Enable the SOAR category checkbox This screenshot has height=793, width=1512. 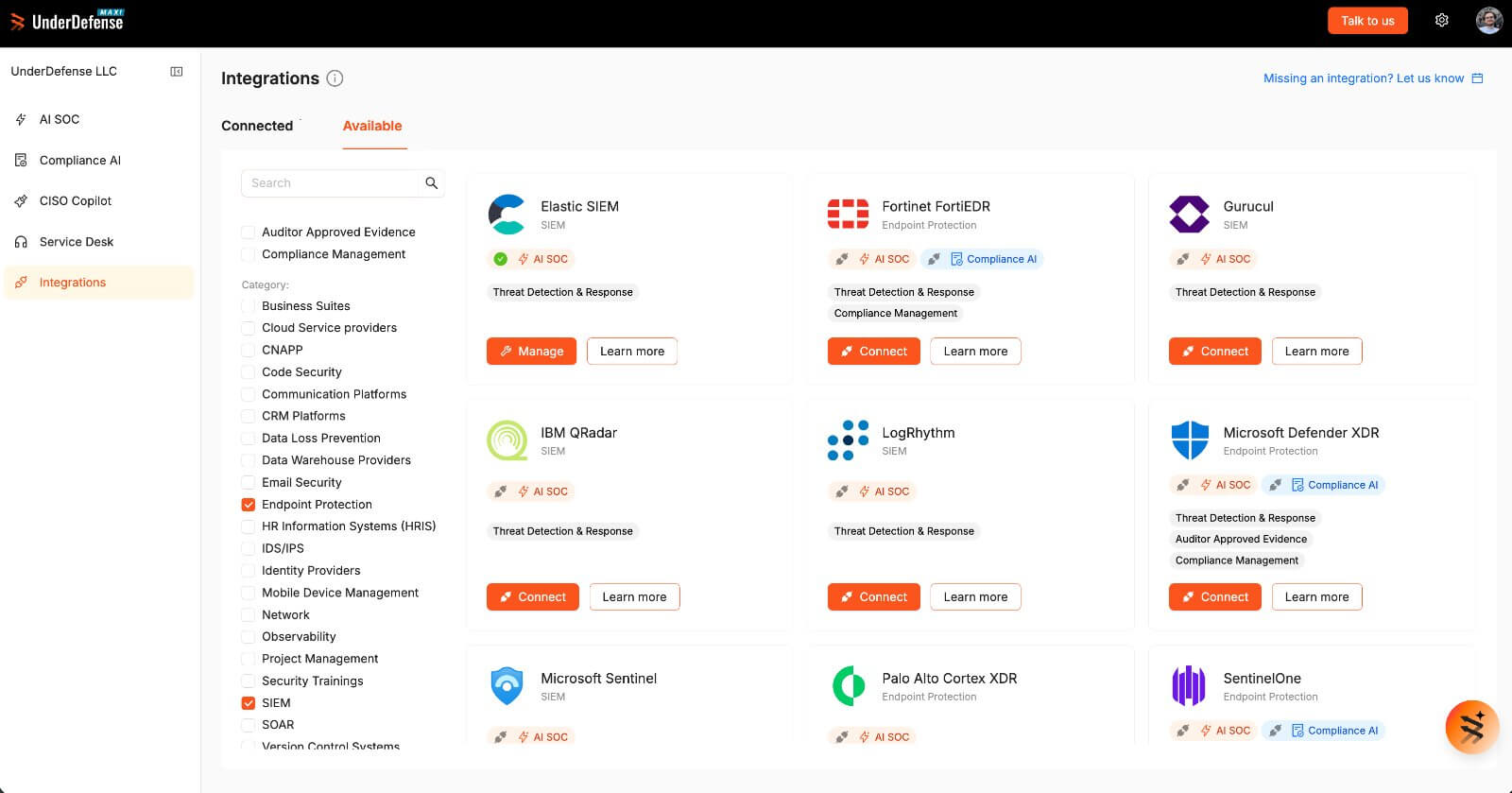249,725
